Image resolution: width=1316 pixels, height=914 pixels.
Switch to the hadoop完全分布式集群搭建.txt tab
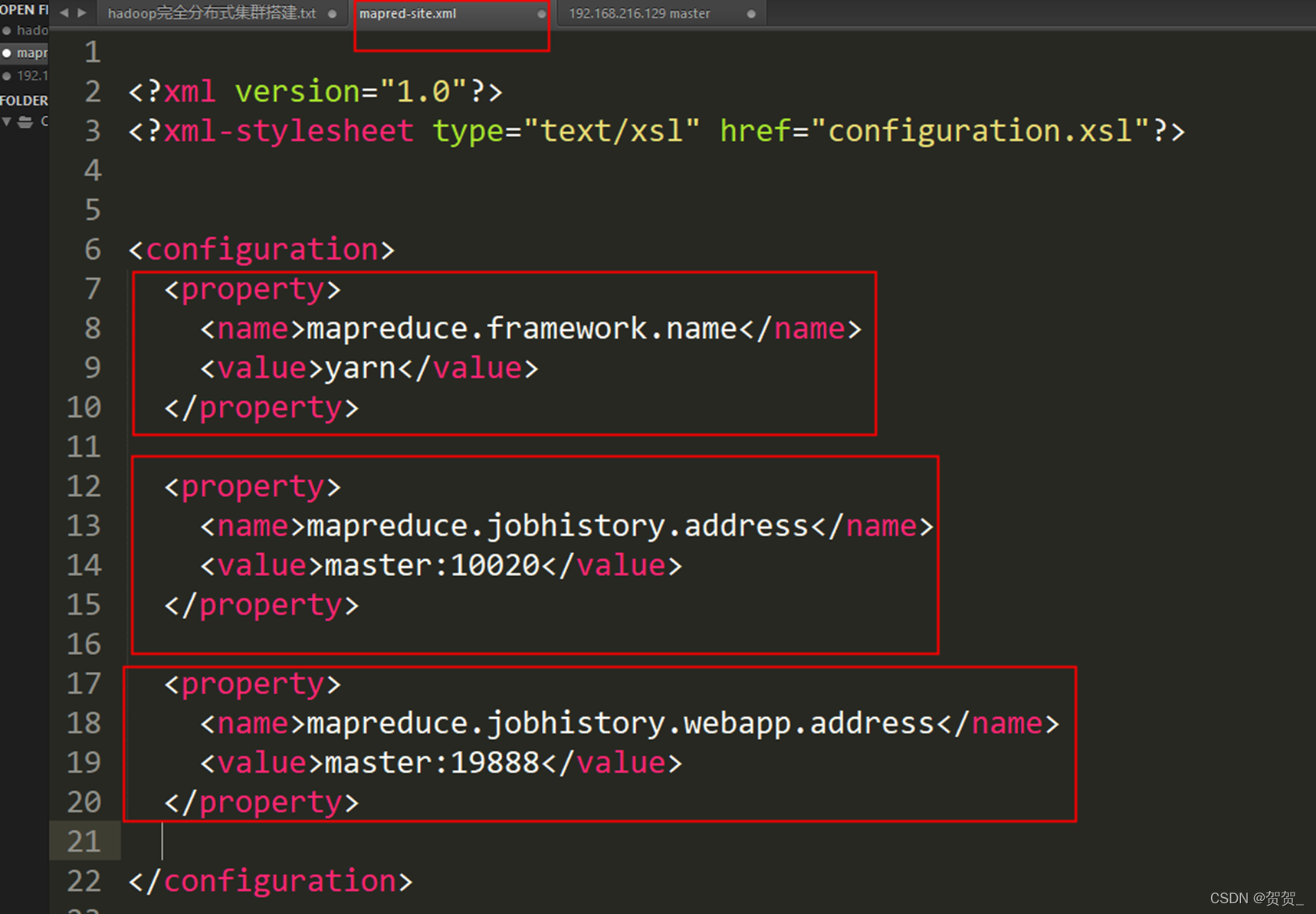[x=212, y=13]
